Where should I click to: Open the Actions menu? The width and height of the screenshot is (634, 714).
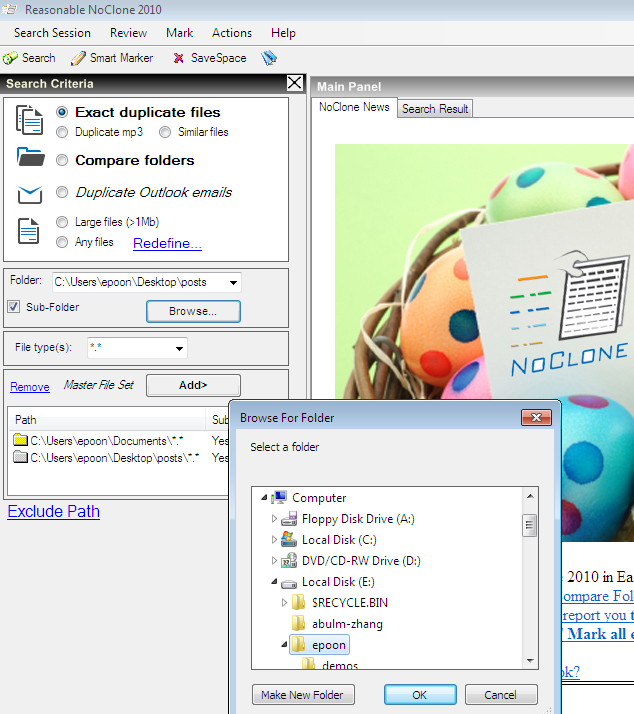[232, 33]
